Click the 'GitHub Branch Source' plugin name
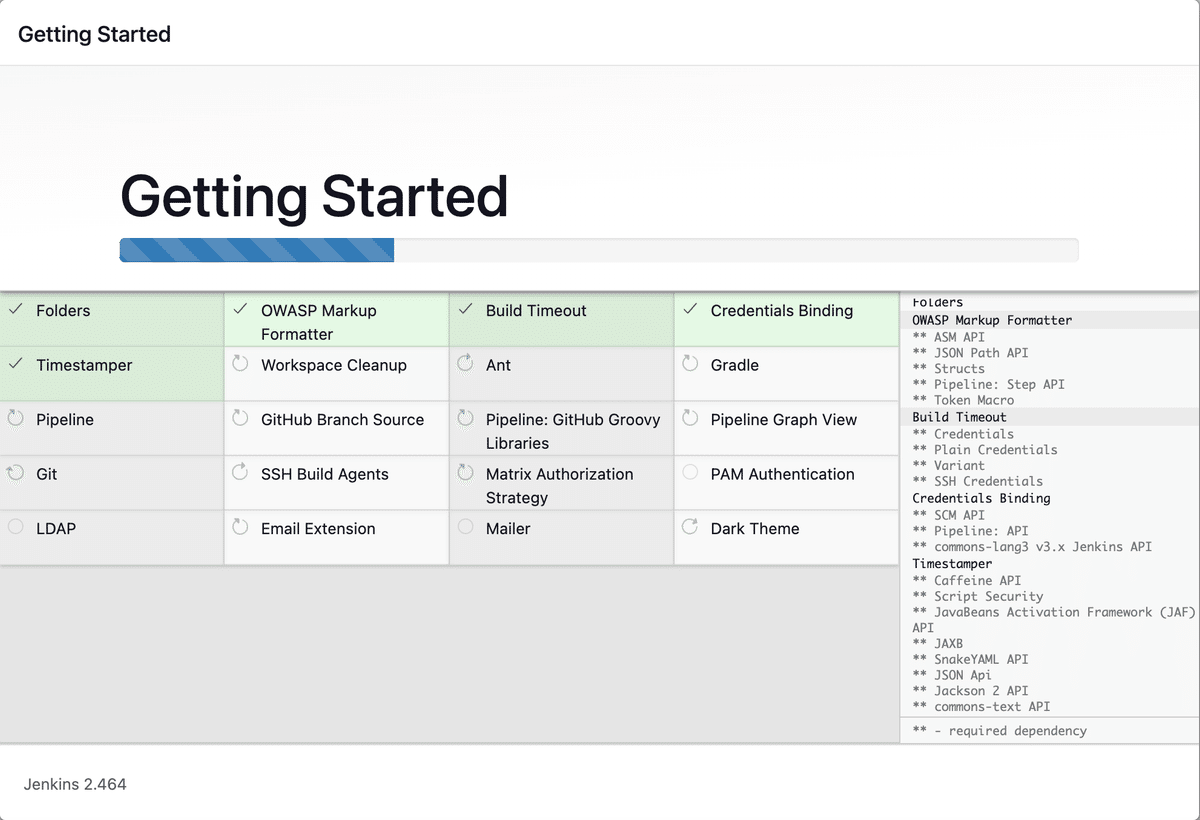Image resolution: width=1200 pixels, height=820 pixels. (343, 420)
